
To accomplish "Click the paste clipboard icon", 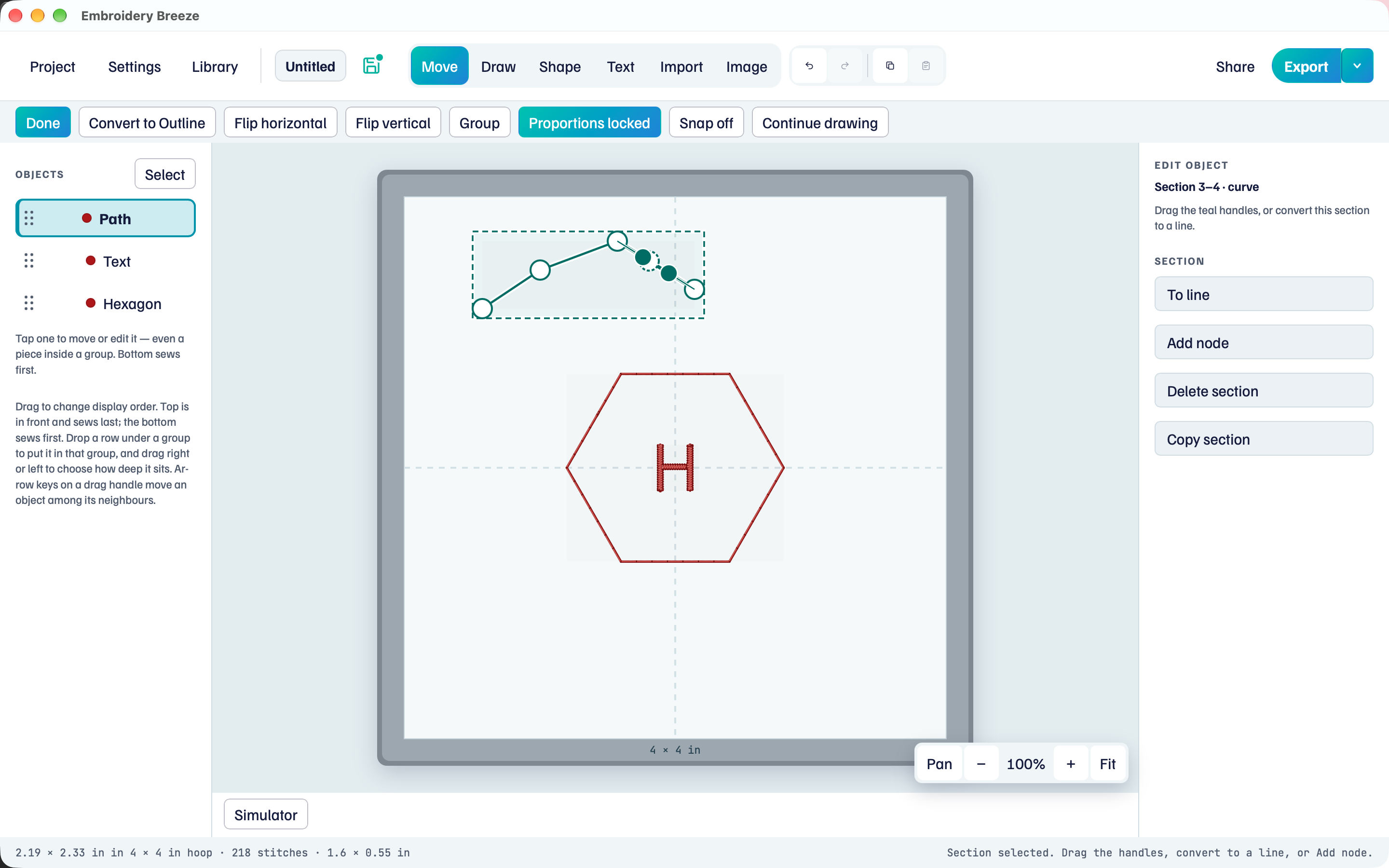I will [926, 66].
